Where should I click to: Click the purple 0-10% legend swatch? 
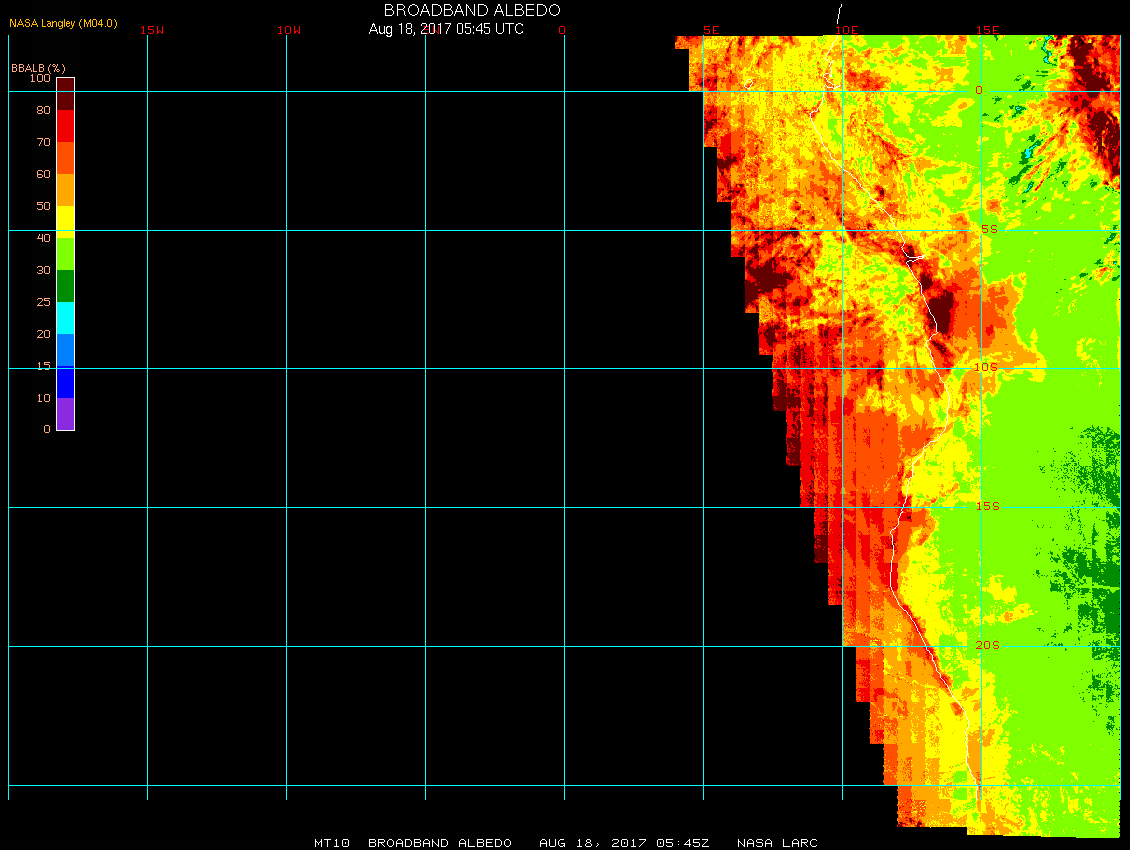coord(65,414)
